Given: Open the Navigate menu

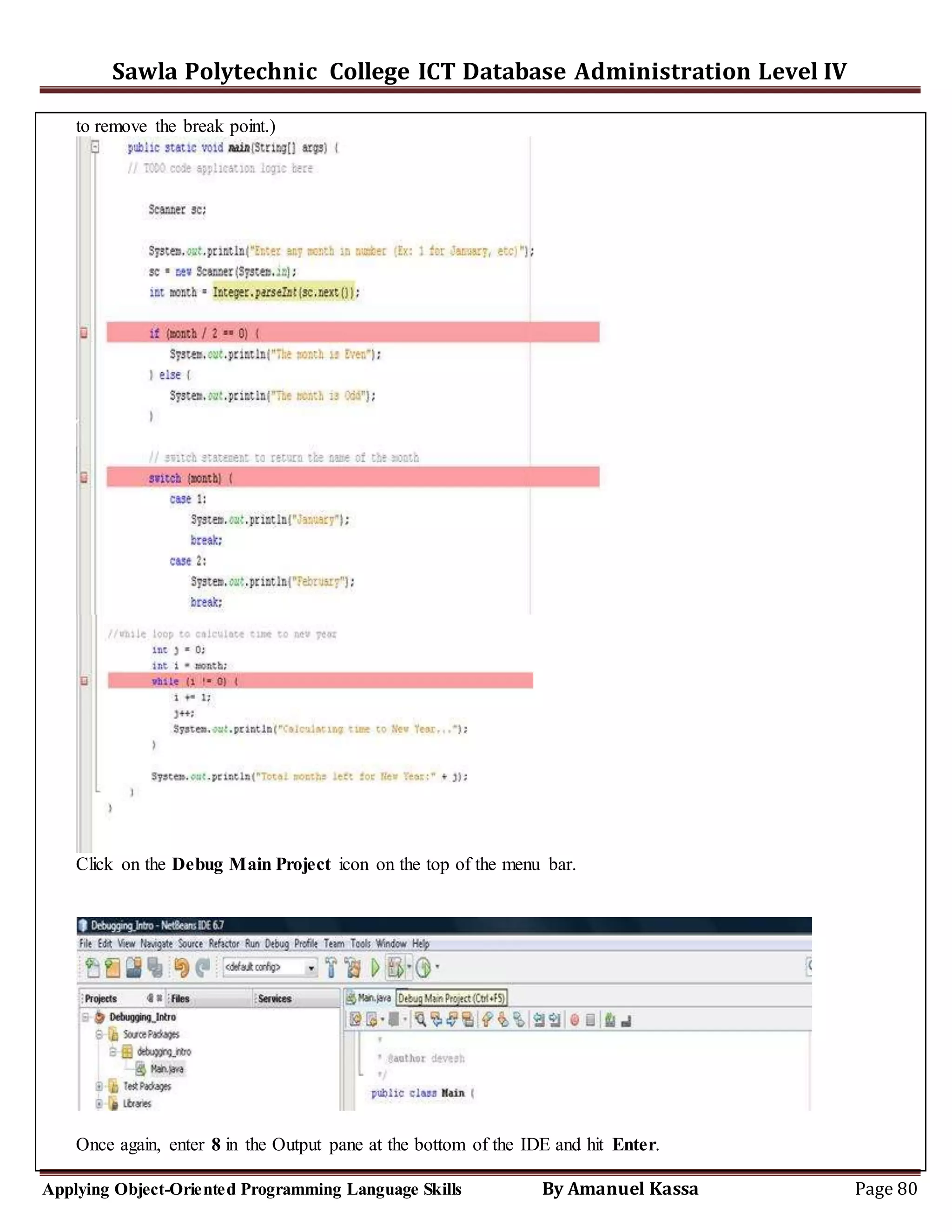Looking at the screenshot, I should [x=157, y=944].
